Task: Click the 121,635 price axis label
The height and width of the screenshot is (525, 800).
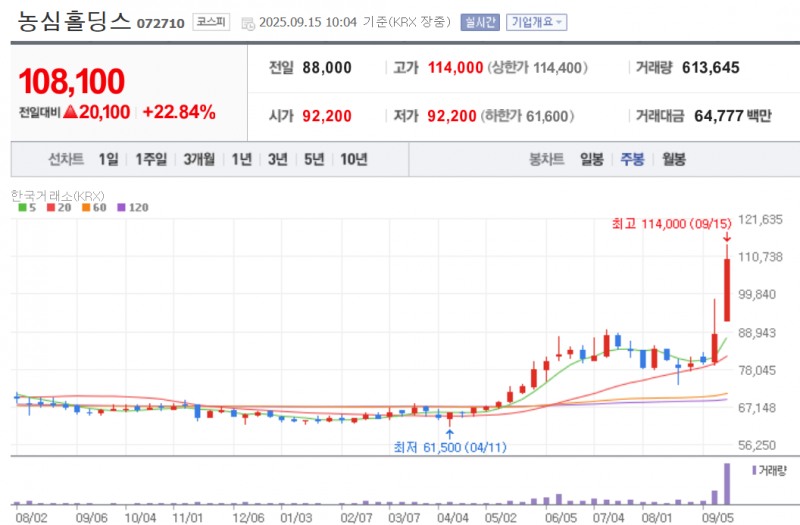Action: pos(760,219)
